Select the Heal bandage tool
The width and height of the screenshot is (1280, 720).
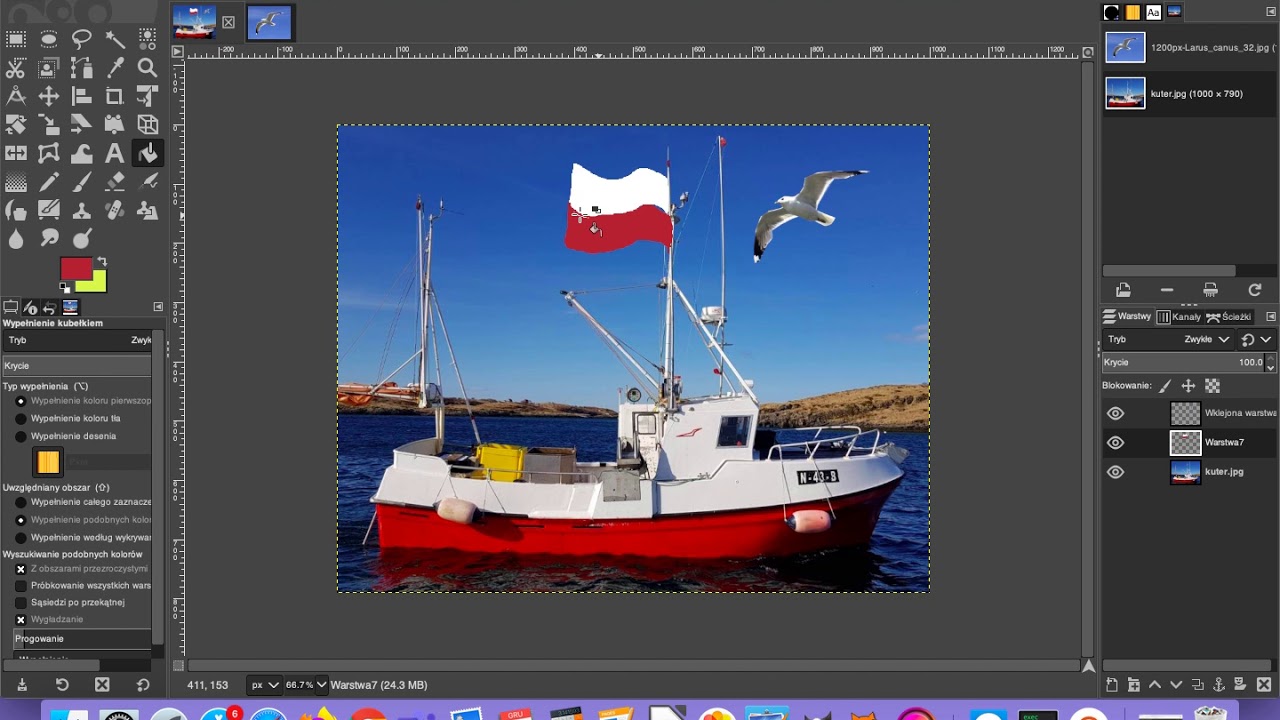(x=115, y=211)
